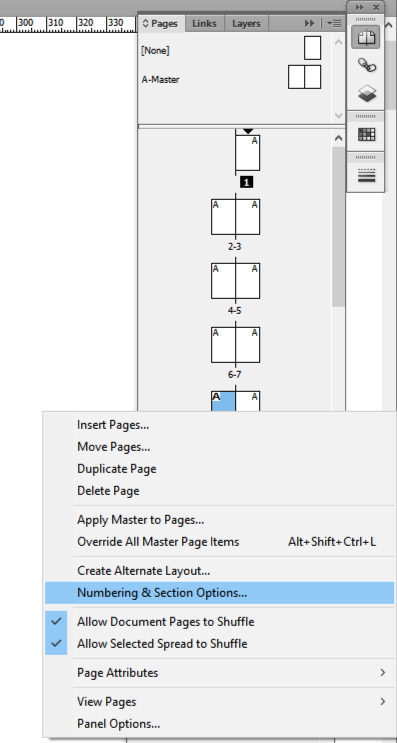Open Numbering & Section Options

point(220,593)
